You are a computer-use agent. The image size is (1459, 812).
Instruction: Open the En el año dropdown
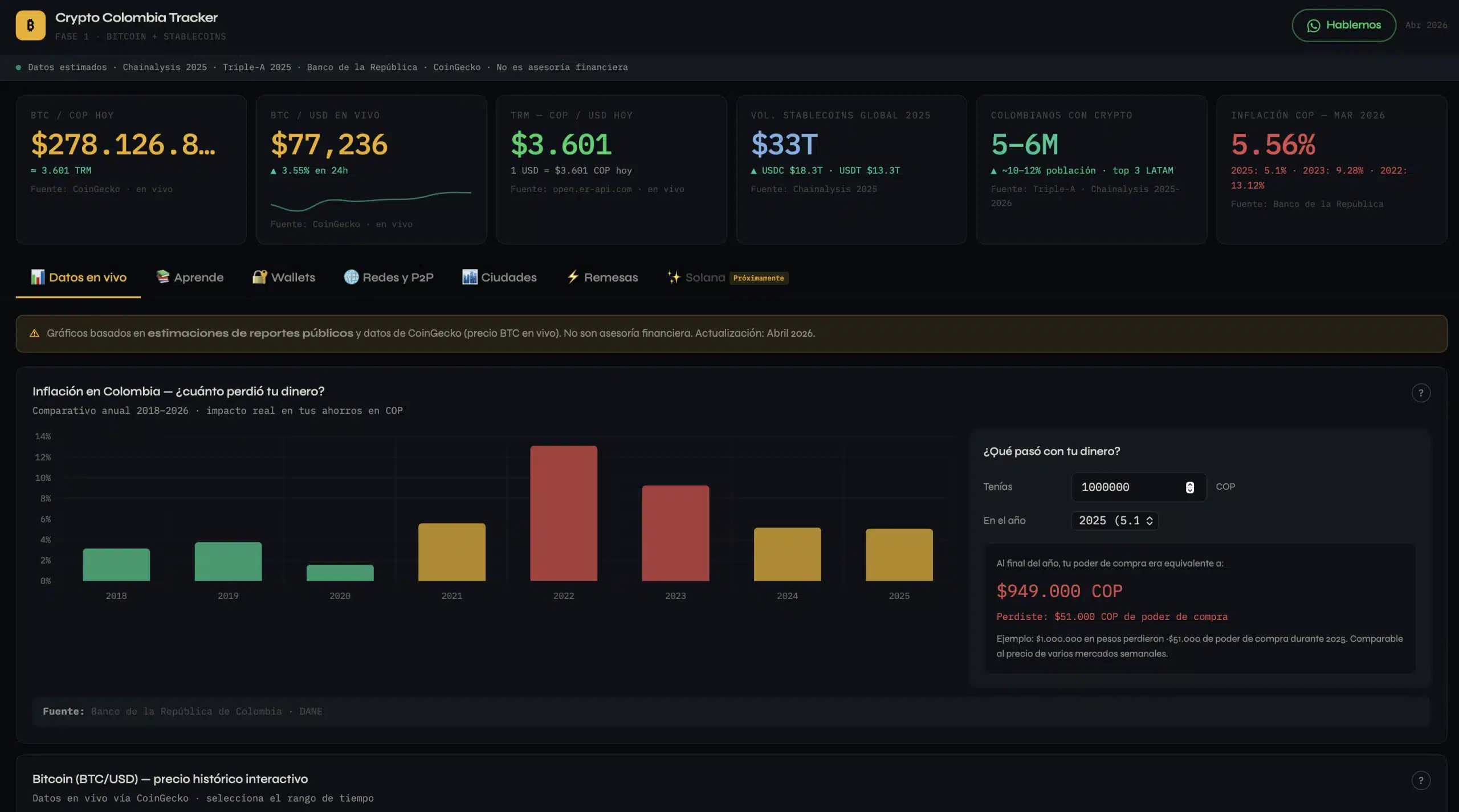1114,520
